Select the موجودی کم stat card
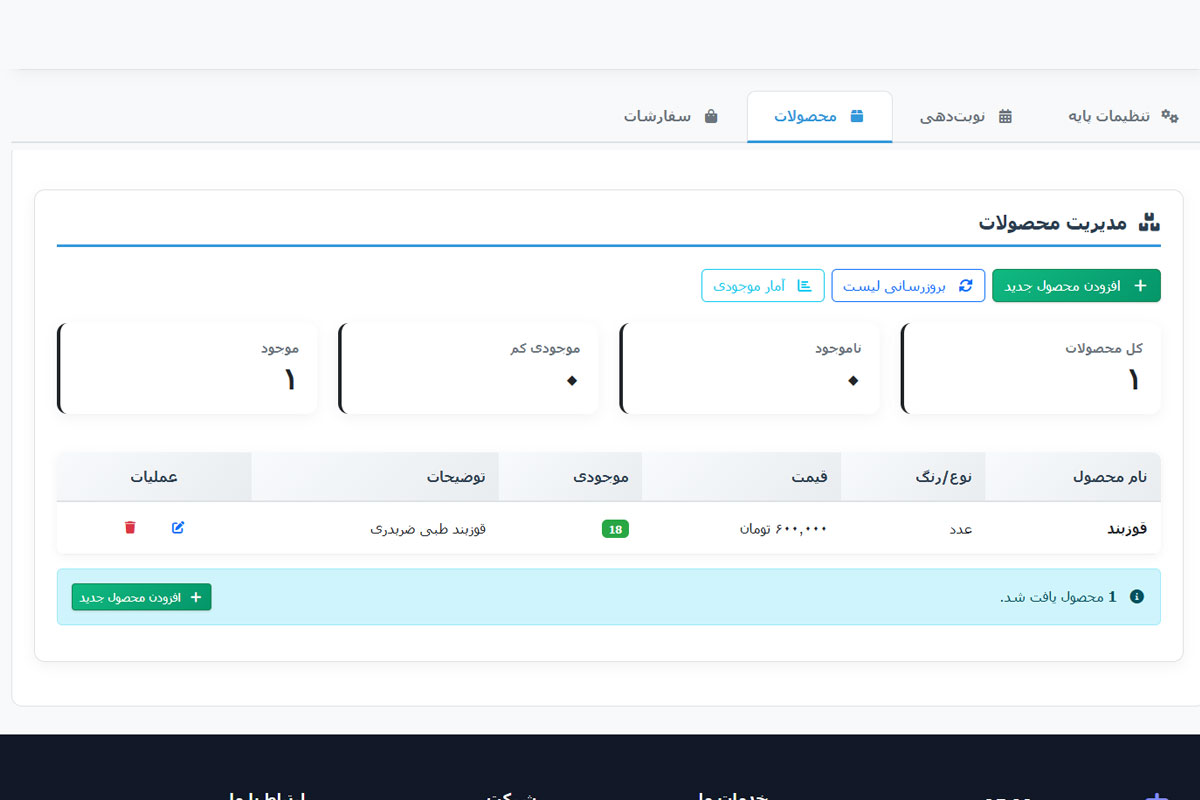 point(468,368)
